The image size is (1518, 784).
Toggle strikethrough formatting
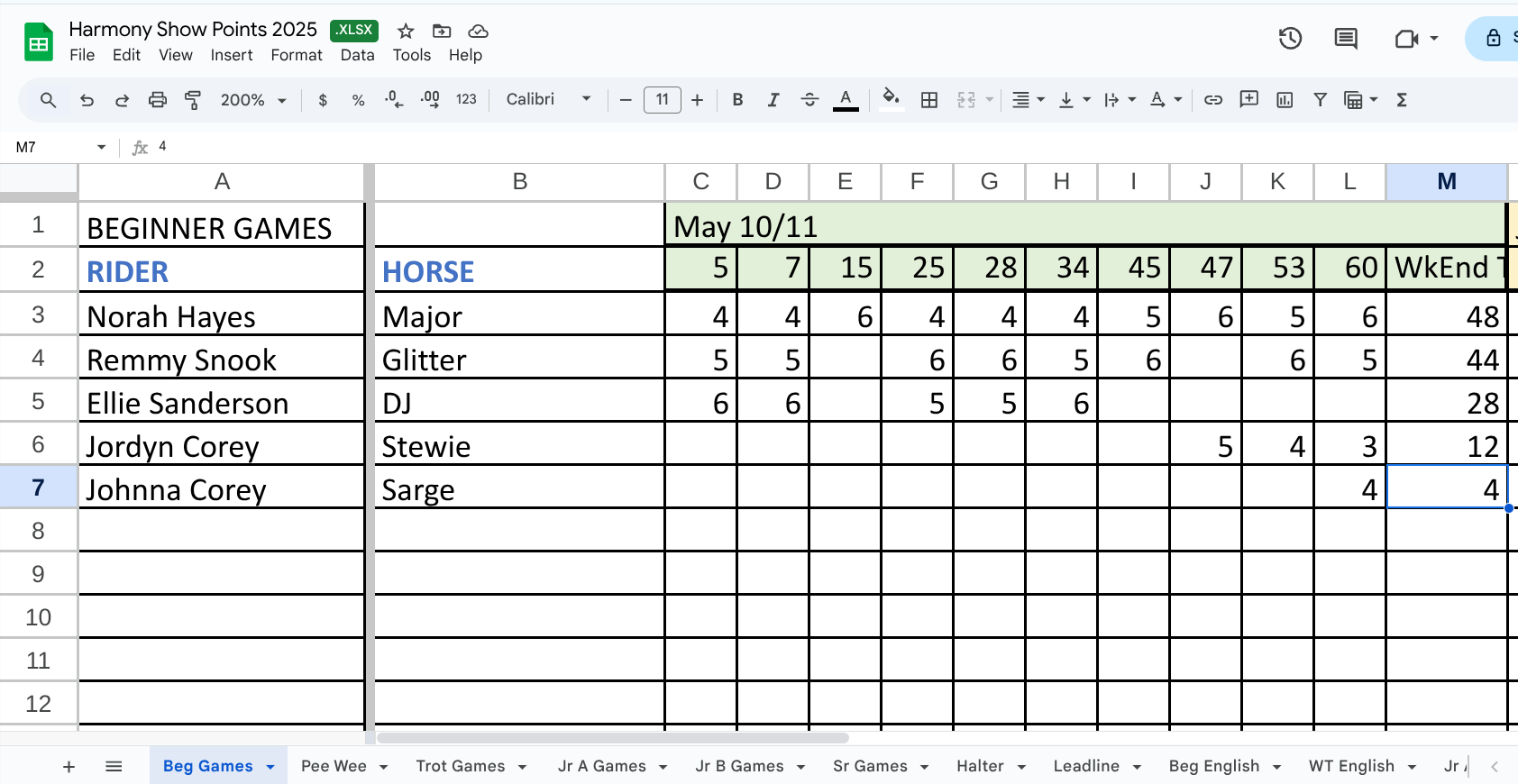[809, 100]
